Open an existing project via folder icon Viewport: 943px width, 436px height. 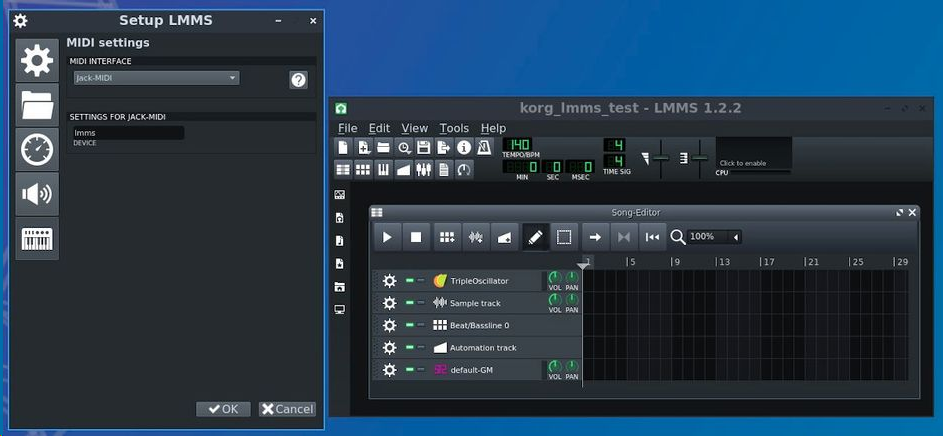pos(383,147)
